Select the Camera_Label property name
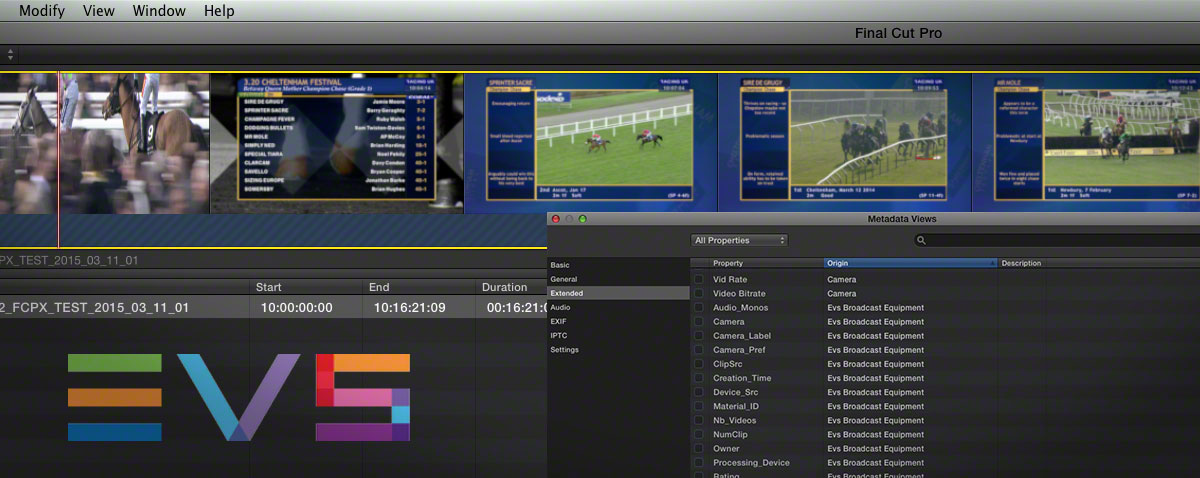 tap(742, 336)
